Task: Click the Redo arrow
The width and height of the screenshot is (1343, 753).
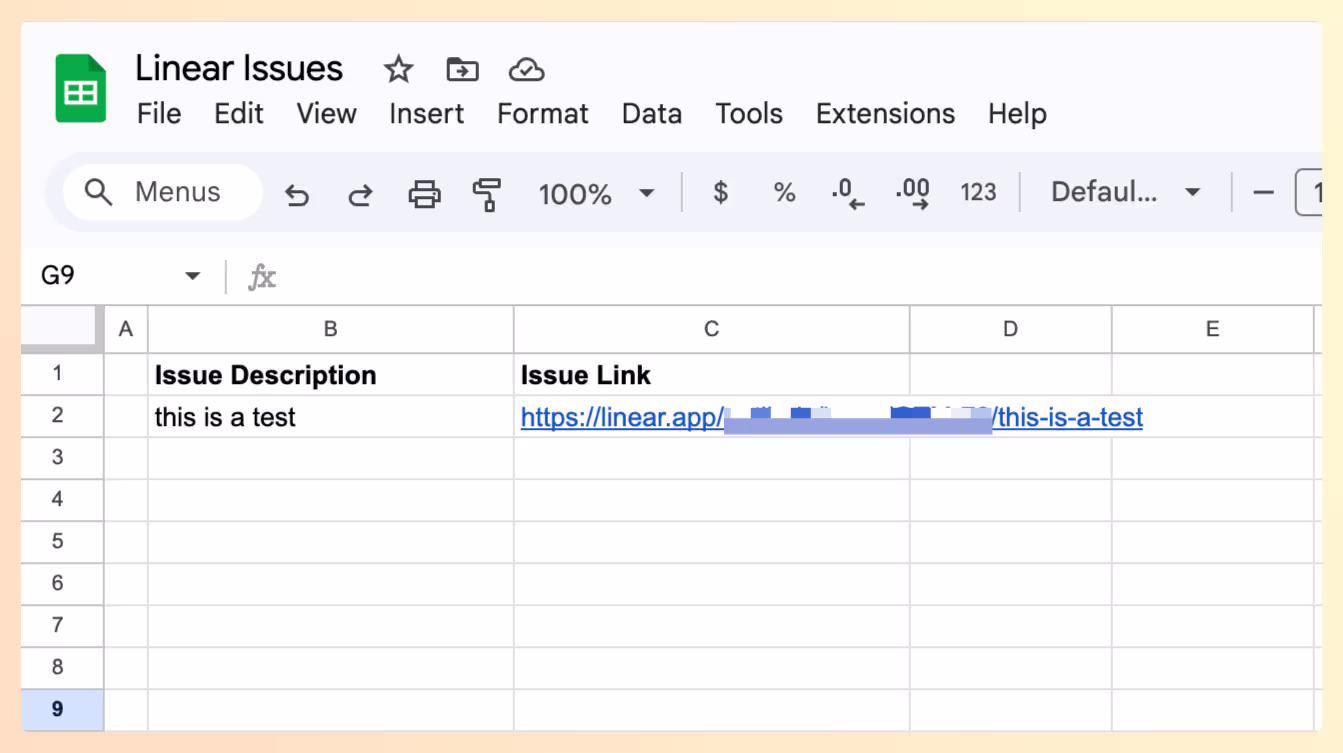Action: coord(360,193)
